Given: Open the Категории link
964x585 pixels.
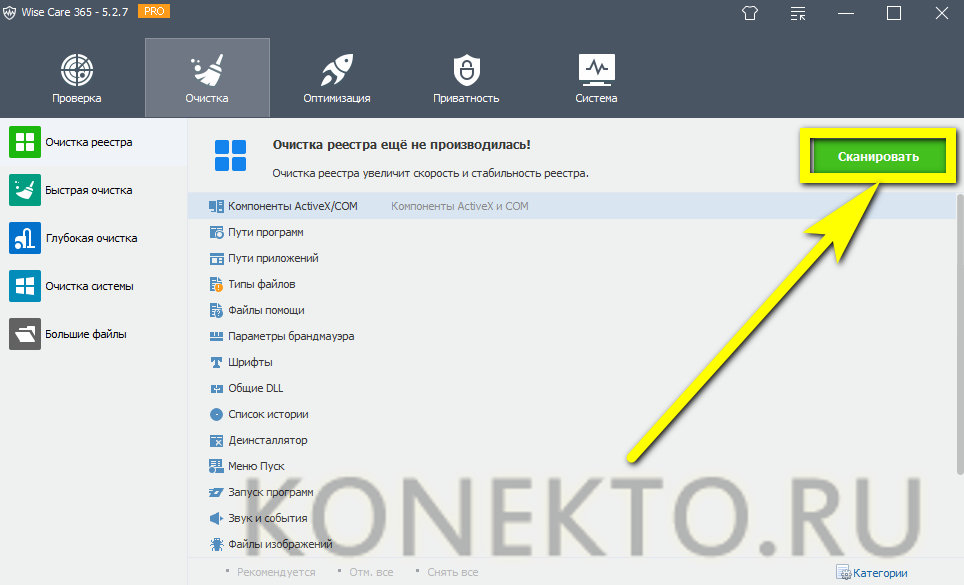Looking at the screenshot, I should tap(880, 573).
